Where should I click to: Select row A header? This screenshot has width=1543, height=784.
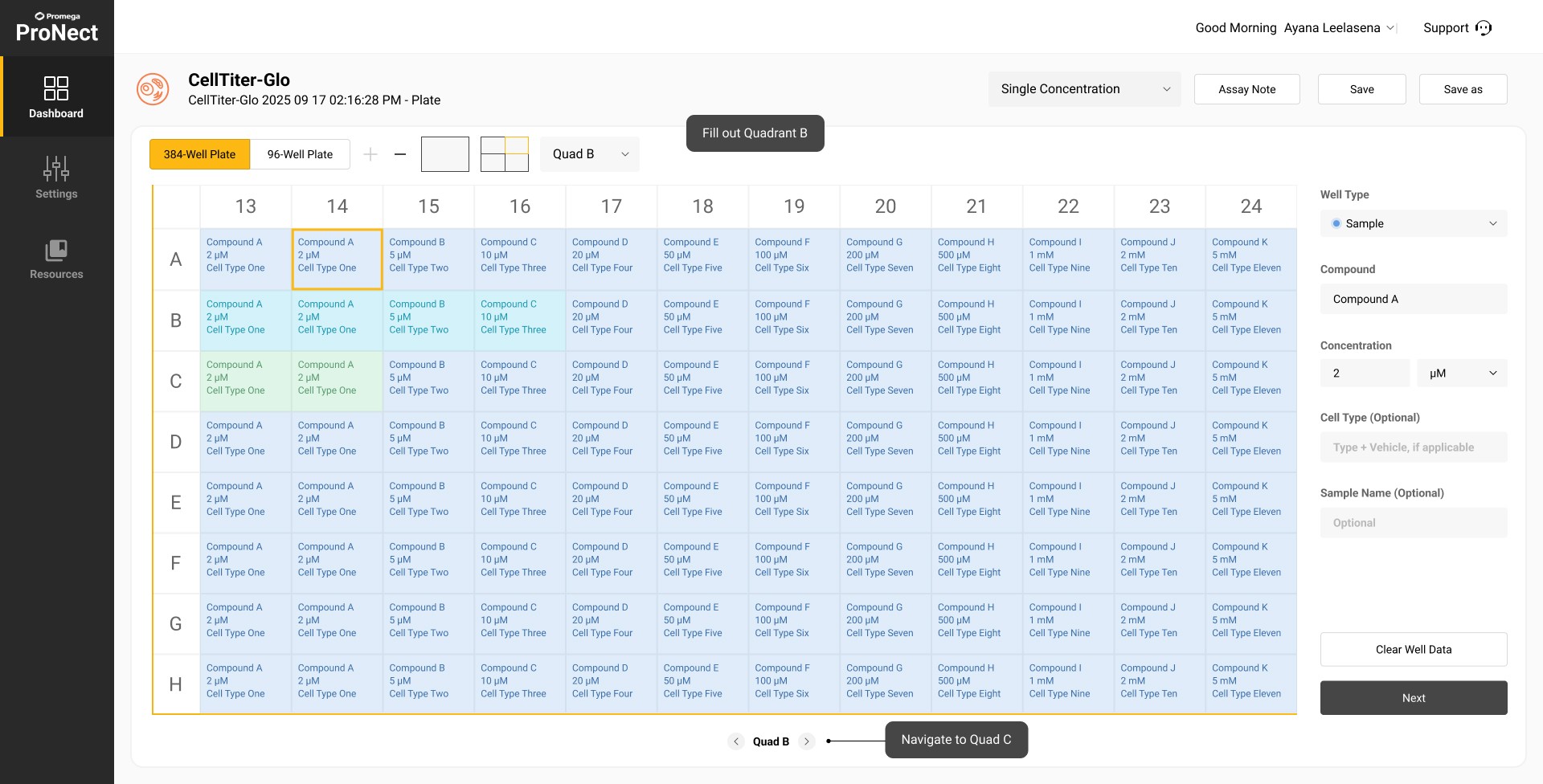coord(176,259)
